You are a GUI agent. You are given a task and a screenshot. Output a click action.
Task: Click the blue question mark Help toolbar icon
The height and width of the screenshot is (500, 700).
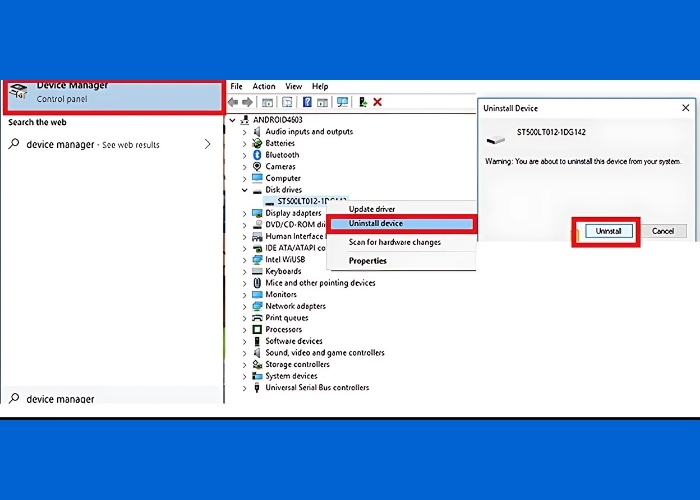pos(308,102)
